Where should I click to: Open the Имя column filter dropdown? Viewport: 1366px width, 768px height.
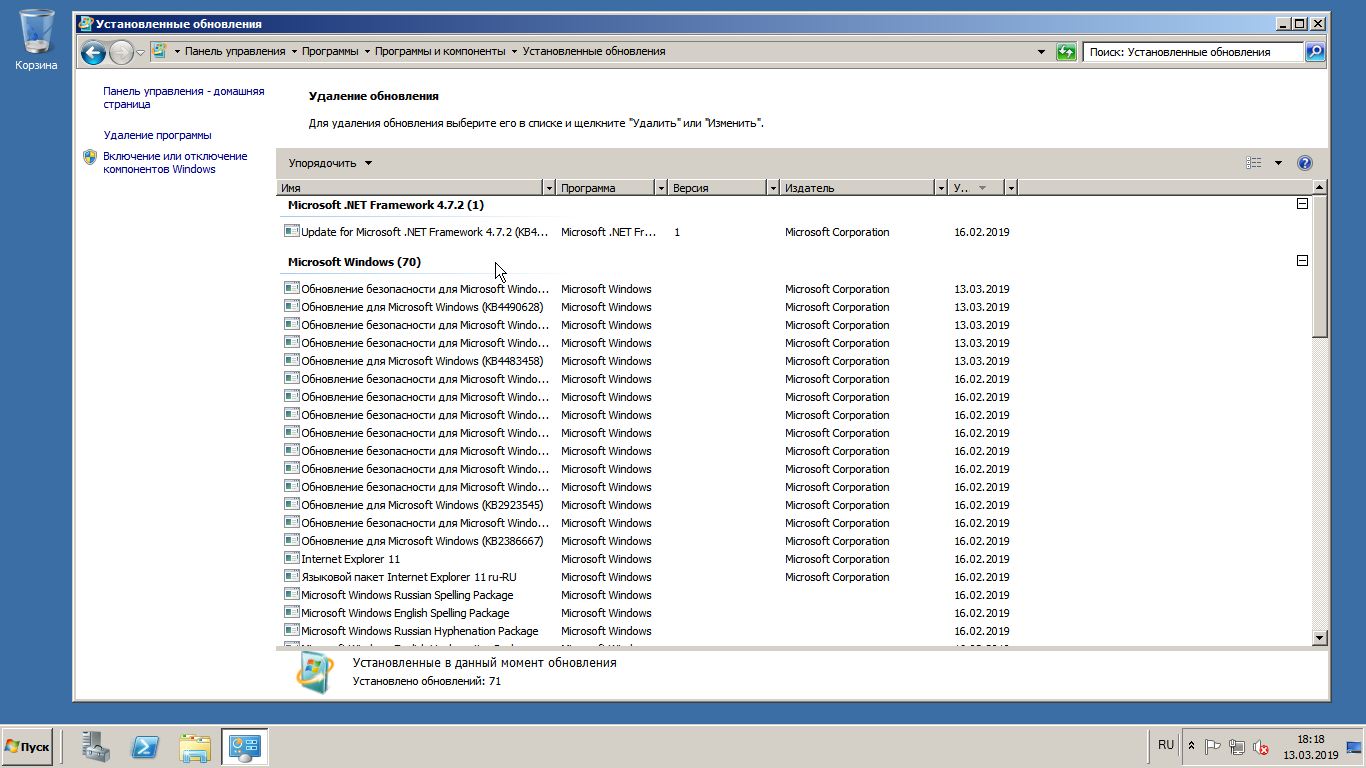click(549, 188)
